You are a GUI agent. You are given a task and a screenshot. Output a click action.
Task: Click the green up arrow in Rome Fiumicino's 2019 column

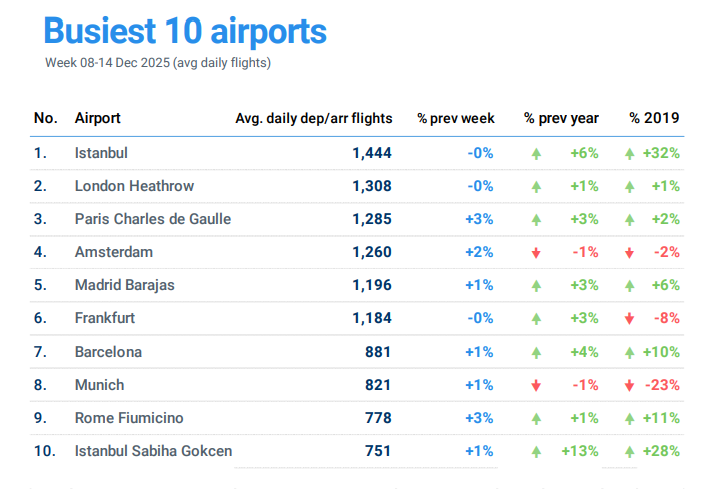(x=629, y=418)
